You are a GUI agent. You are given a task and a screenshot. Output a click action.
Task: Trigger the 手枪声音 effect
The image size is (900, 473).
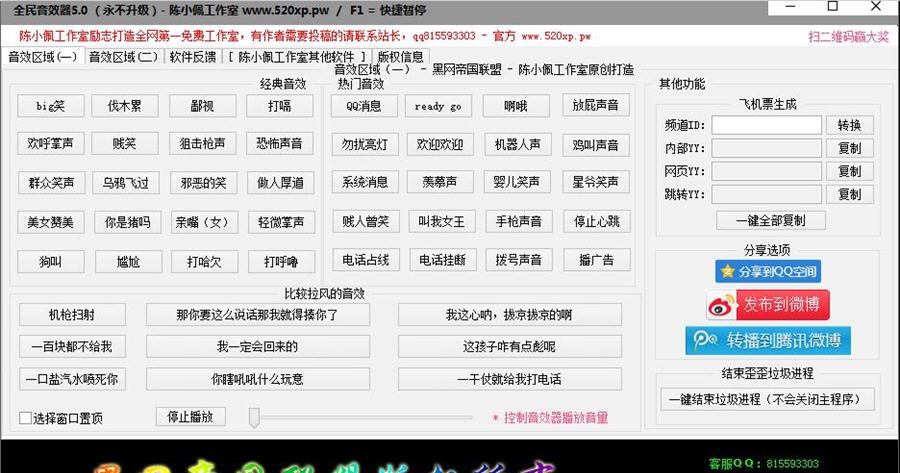519,221
